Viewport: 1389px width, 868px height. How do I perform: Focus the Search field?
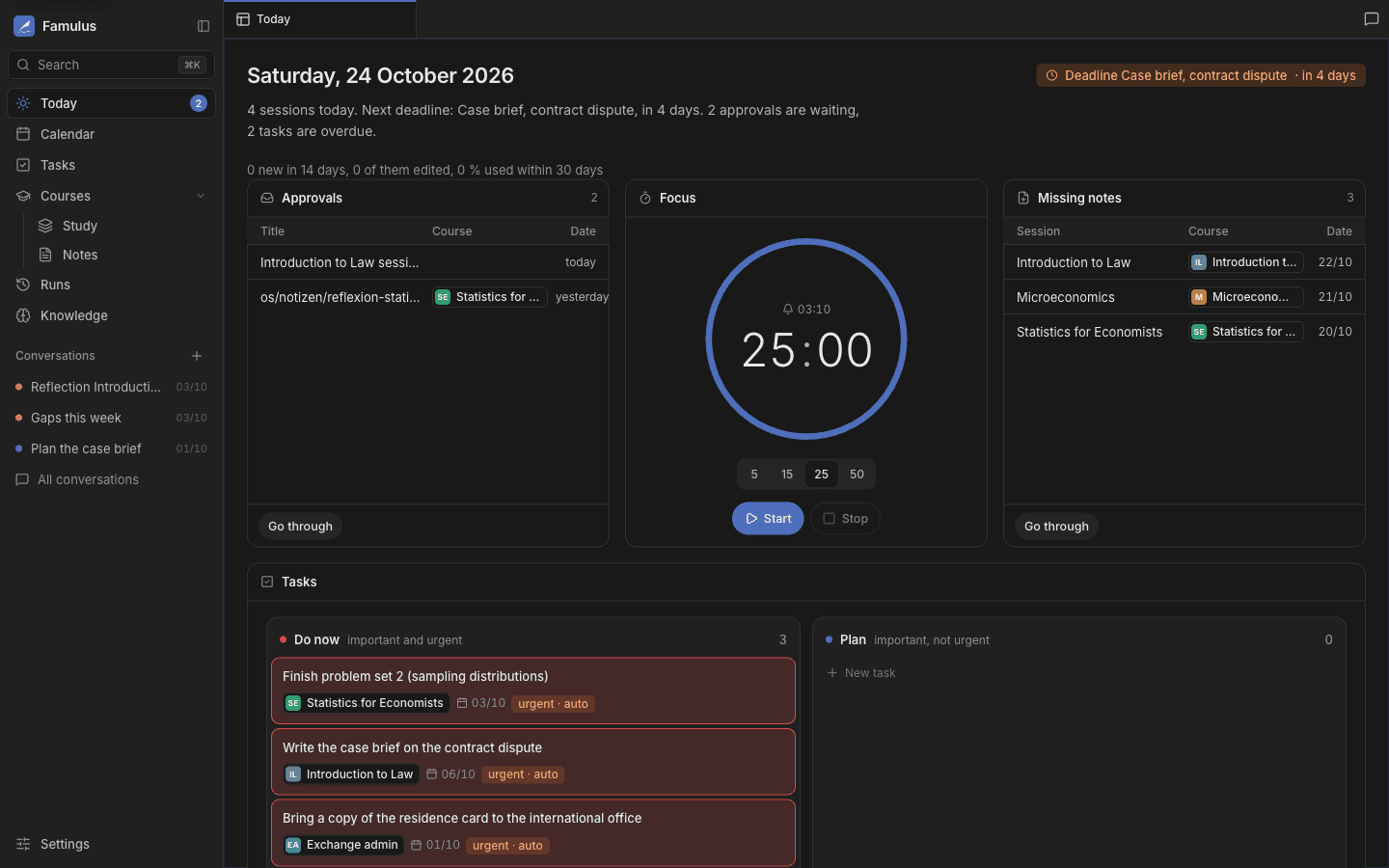click(x=111, y=65)
